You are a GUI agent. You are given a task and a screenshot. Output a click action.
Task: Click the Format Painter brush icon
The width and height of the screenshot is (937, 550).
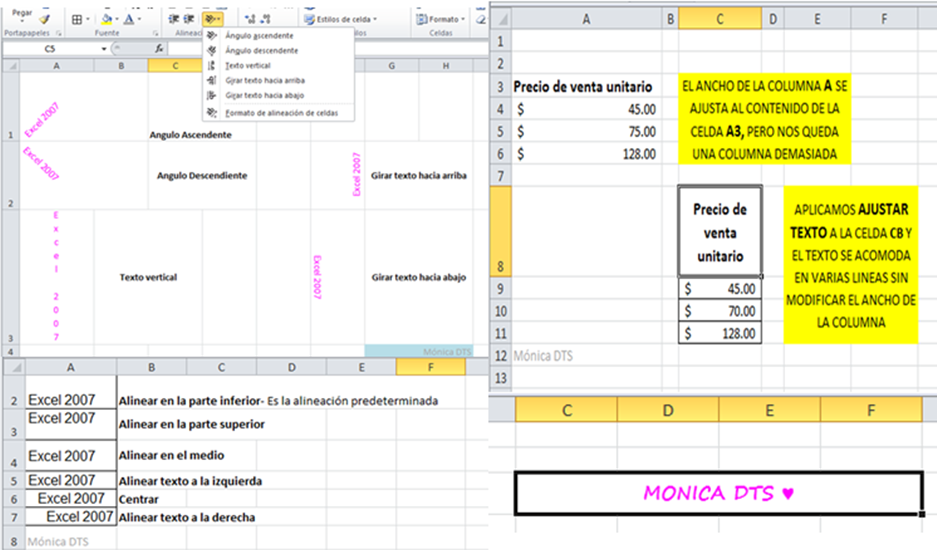pyautogui.click(x=44, y=20)
